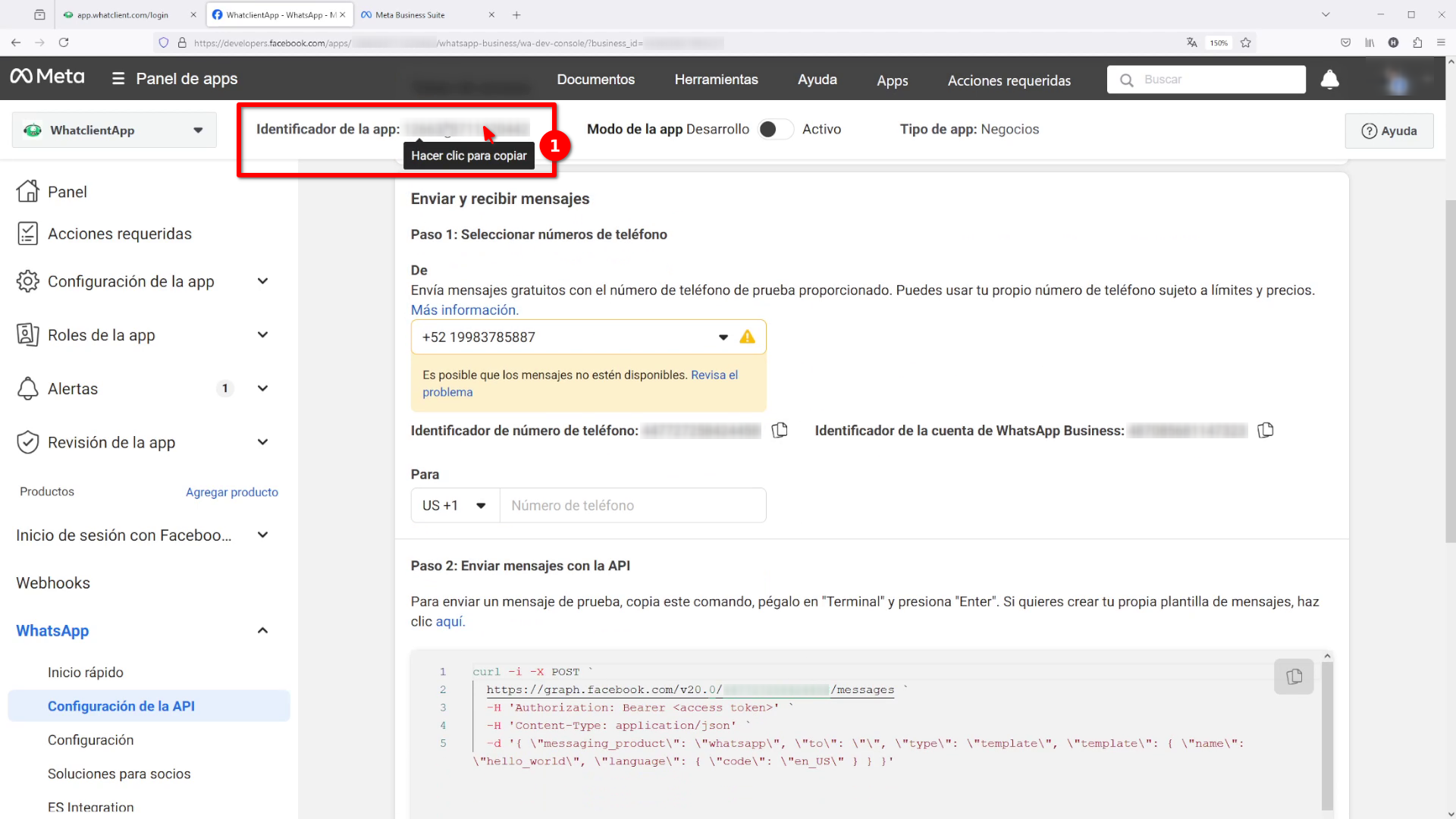Go to Apps in the header
This screenshot has height=819, width=1456.
[x=892, y=80]
